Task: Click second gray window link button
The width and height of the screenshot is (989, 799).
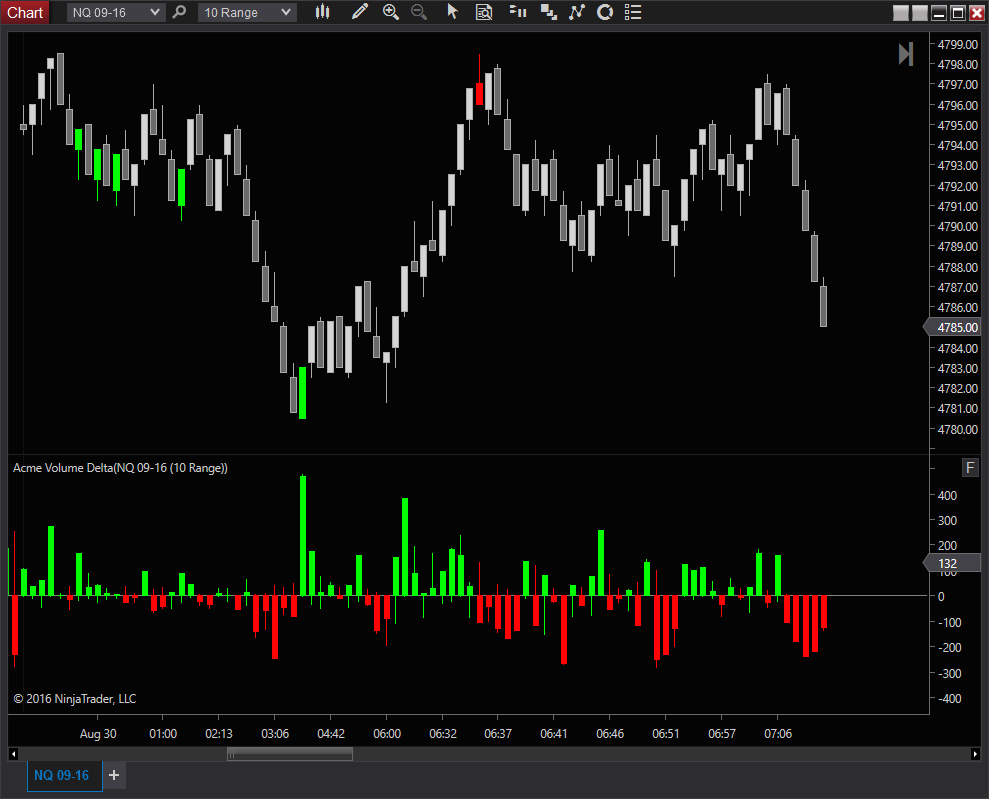Action: pos(920,13)
